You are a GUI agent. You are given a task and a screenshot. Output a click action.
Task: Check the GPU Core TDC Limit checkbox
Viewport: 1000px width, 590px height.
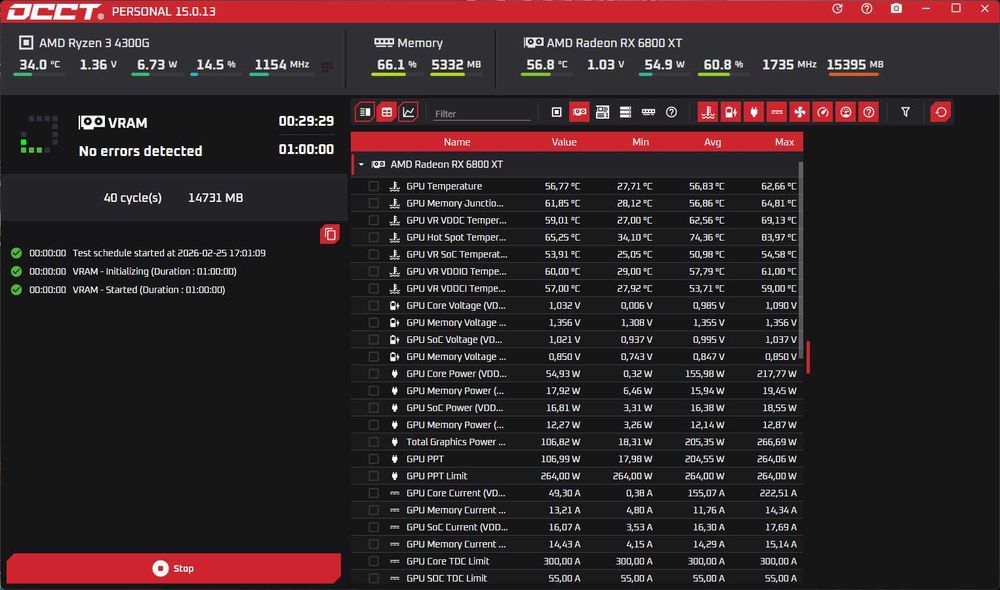pos(374,561)
